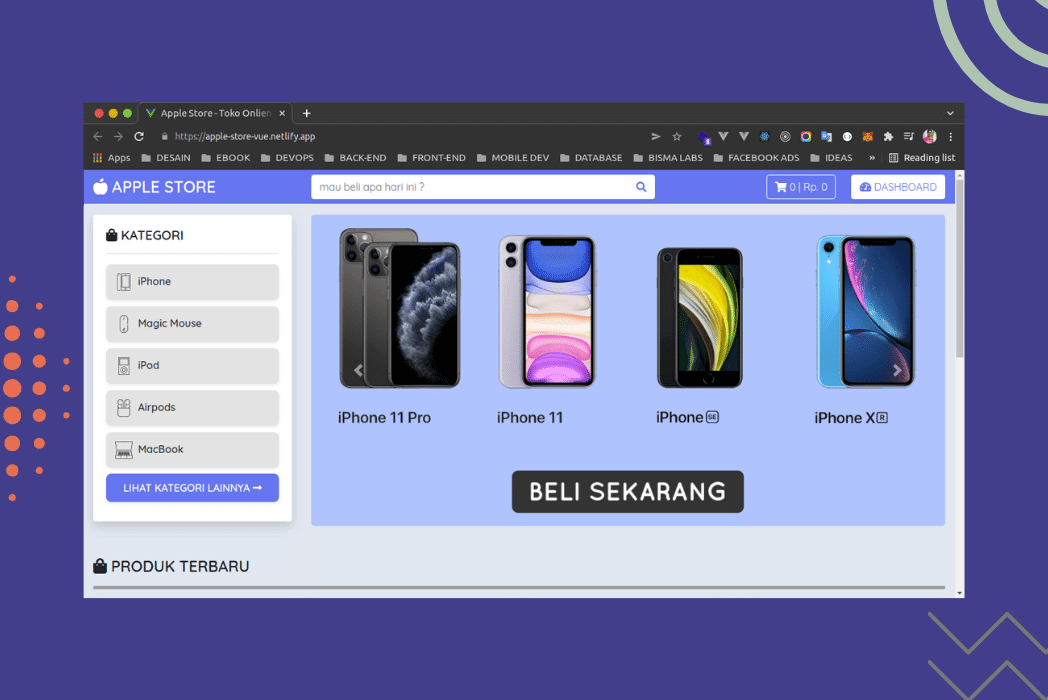The height and width of the screenshot is (700, 1048).
Task: Go to next carousel slide arrow
Action: click(x=897, y=370)
